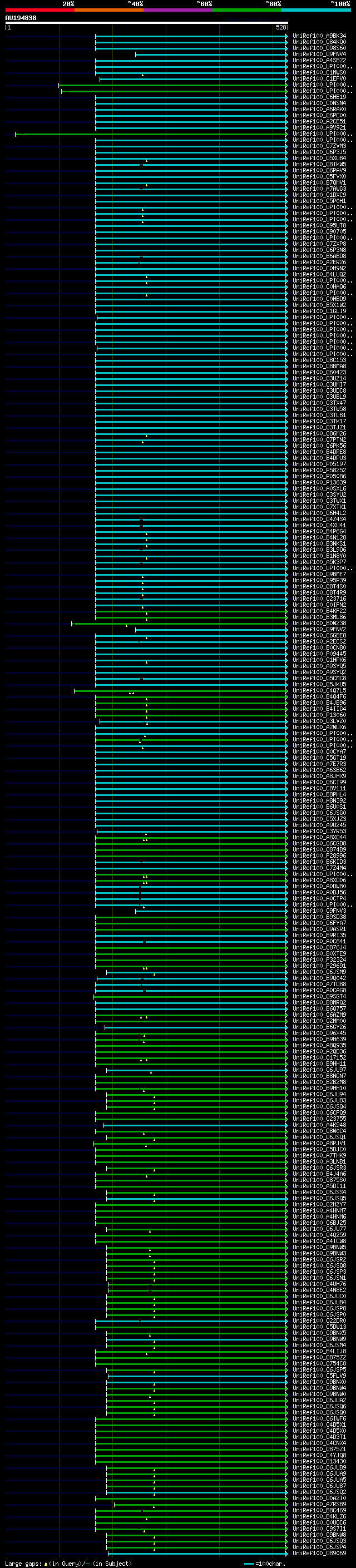The height and width of the screenshot is (1568, 356).
Task: Select hit label UniRef100_B7QMV1
Action: (319, 182)
